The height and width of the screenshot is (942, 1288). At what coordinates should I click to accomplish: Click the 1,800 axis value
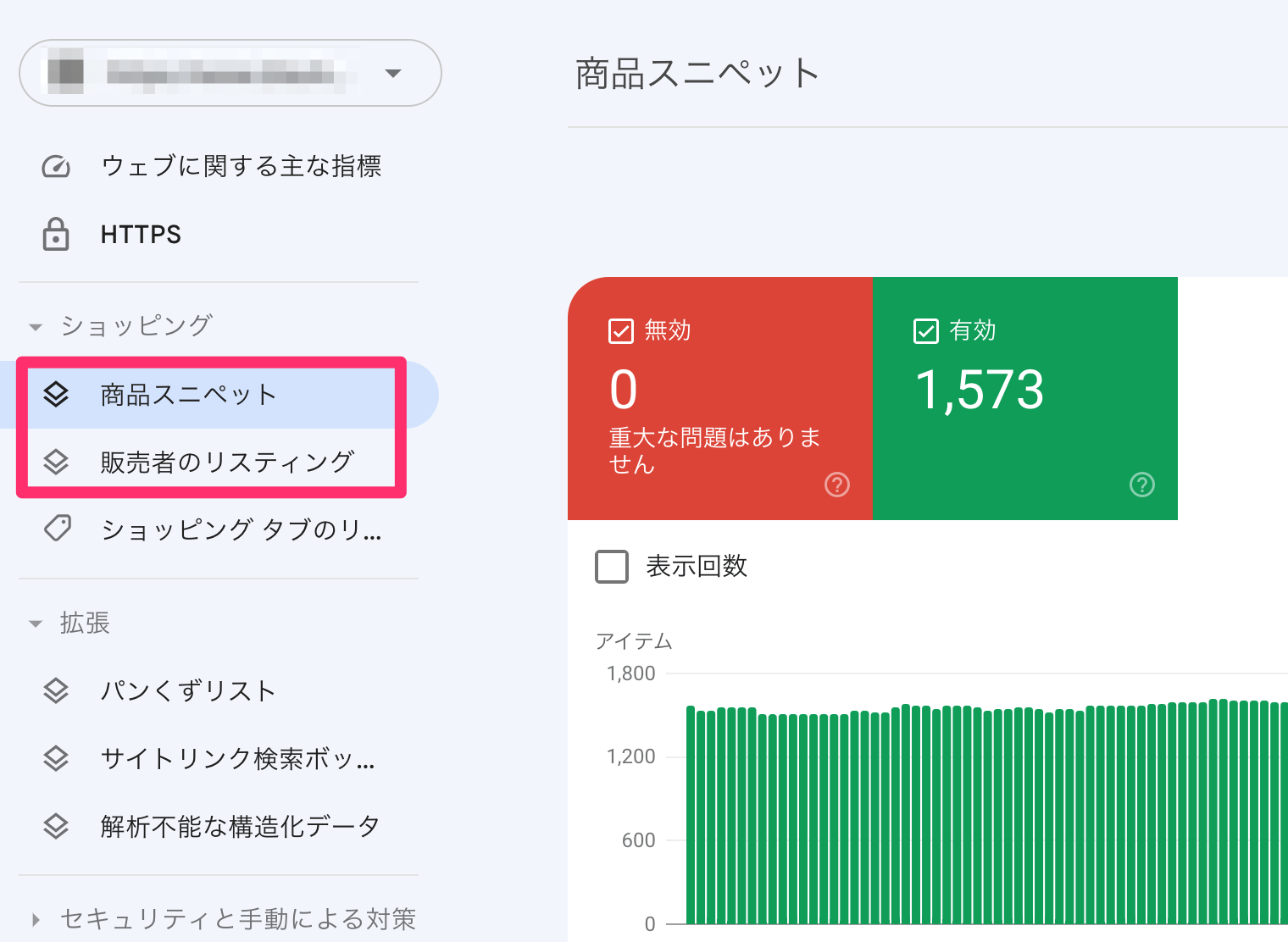point(631,673)
